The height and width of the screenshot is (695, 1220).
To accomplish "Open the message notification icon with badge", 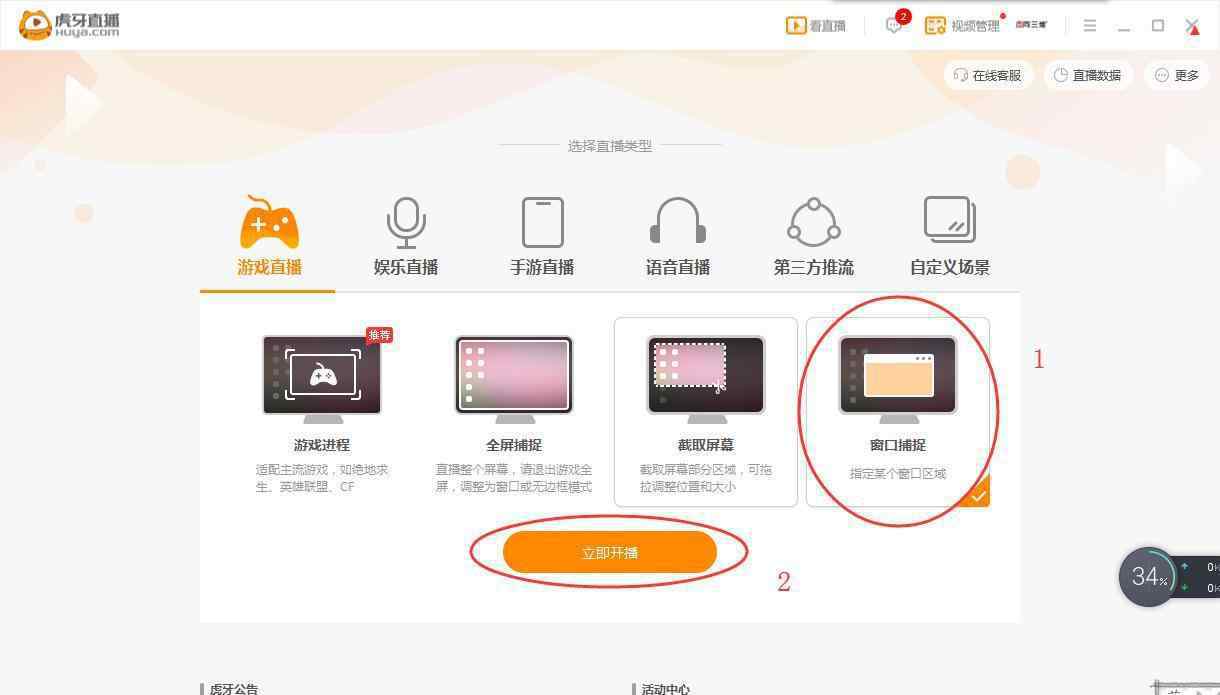I will pos(896,24).
